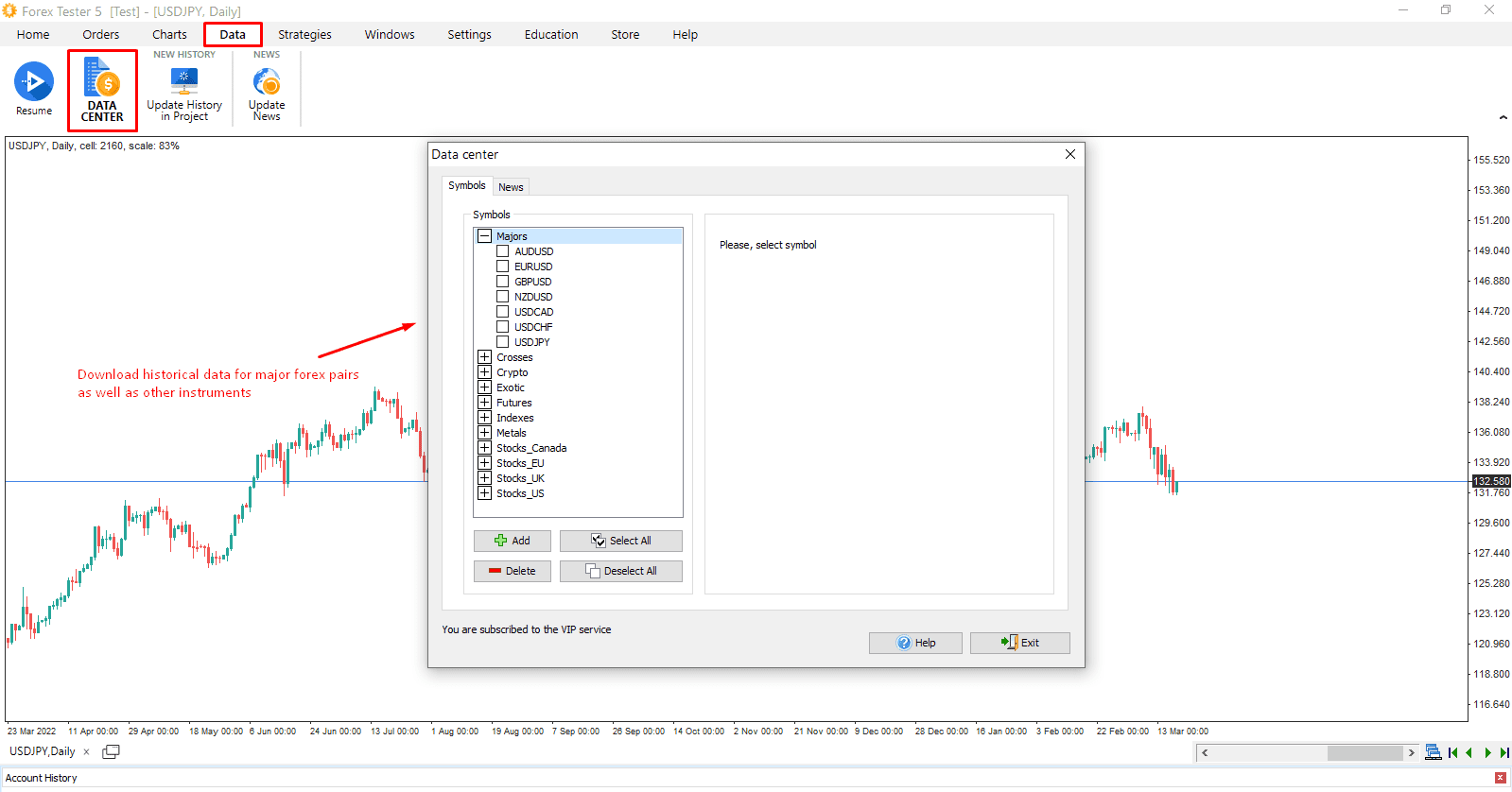1512x792 pixels.
Task: Click Update History in Project icon
Action: (184, 80)
